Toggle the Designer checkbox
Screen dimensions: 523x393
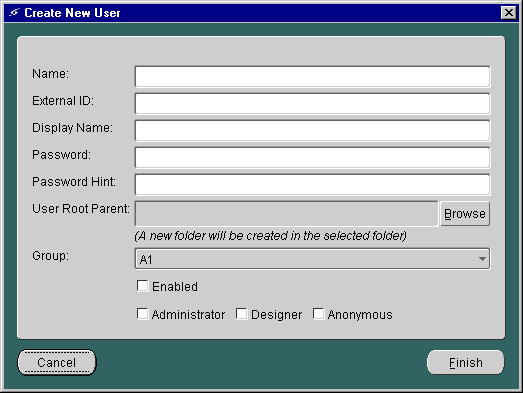pyautogui.click(x=241, y=314)
